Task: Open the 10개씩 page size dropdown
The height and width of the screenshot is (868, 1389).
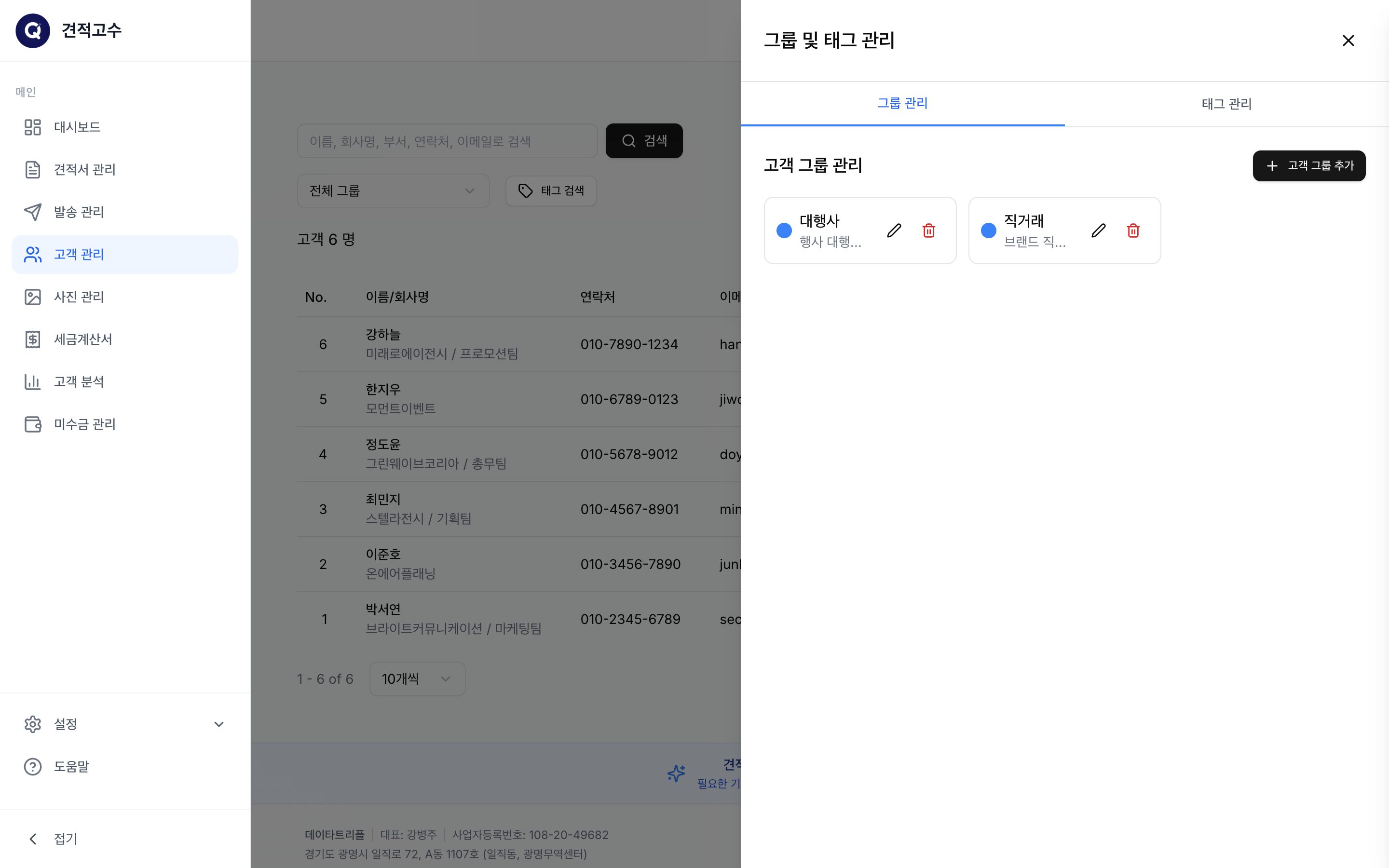Action: tap(417, 678)
